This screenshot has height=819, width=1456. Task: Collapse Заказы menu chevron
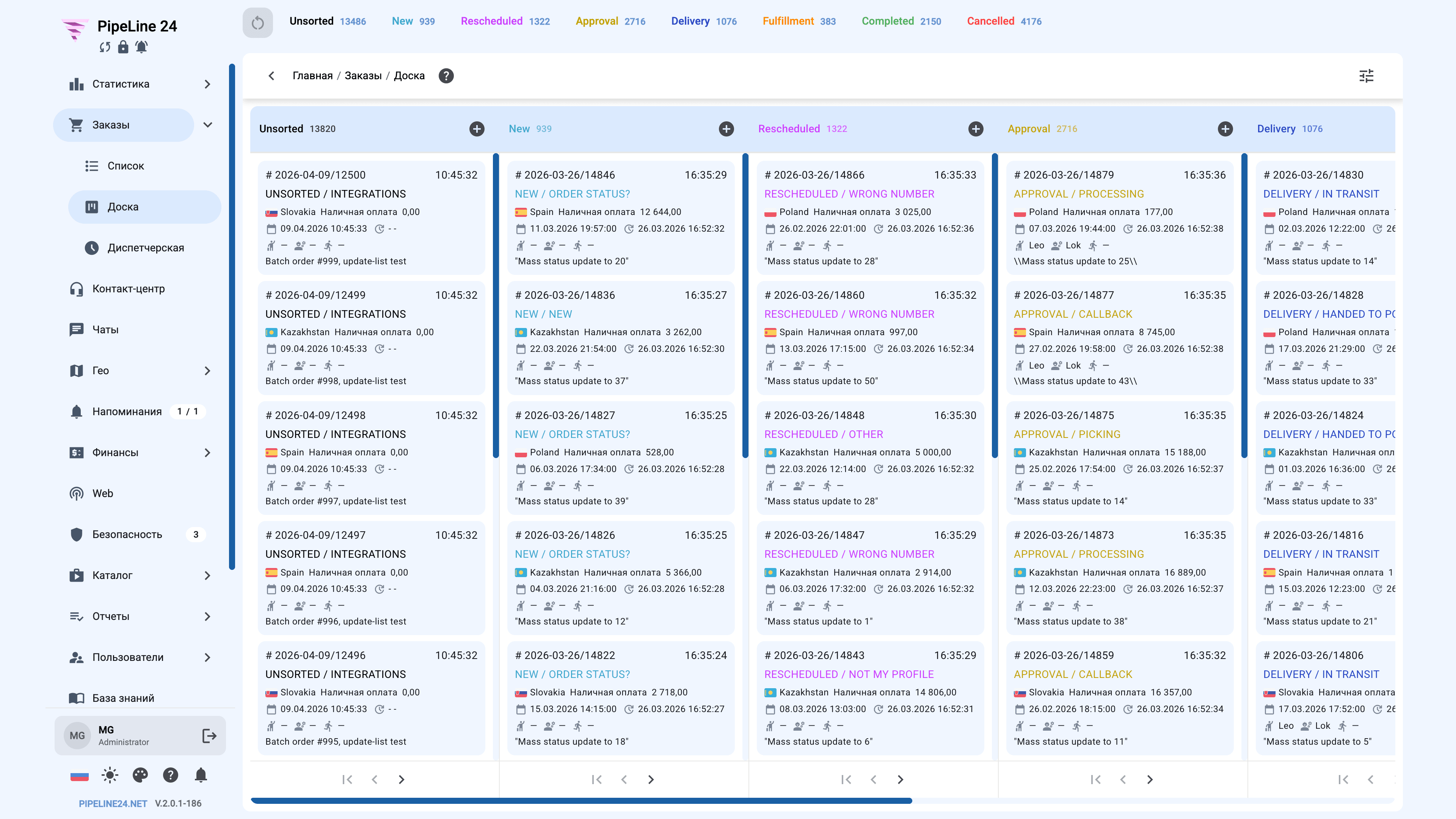(207, 125)
